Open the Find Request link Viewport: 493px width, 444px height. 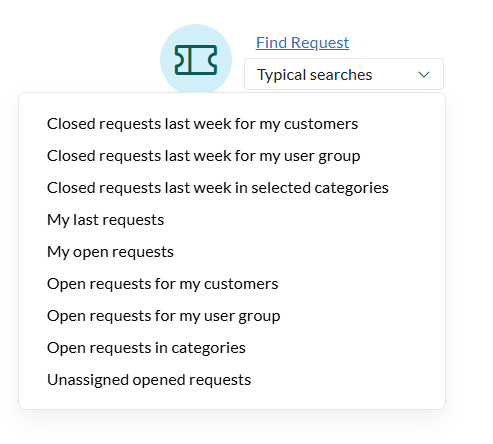302,43
